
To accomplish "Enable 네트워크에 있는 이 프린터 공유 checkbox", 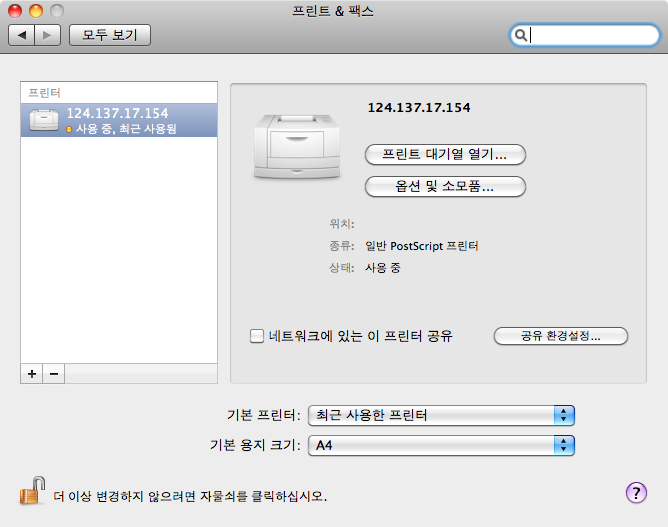I will coord(257,336).
